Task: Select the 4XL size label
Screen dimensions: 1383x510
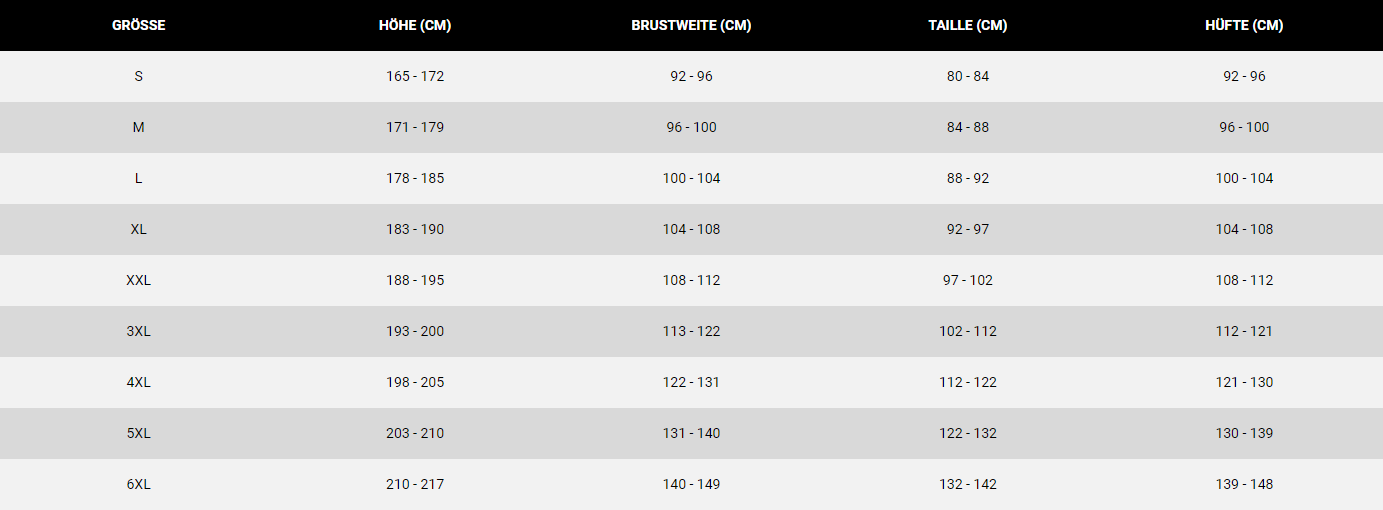Action: pyautogui.click(x=138, y=382)
